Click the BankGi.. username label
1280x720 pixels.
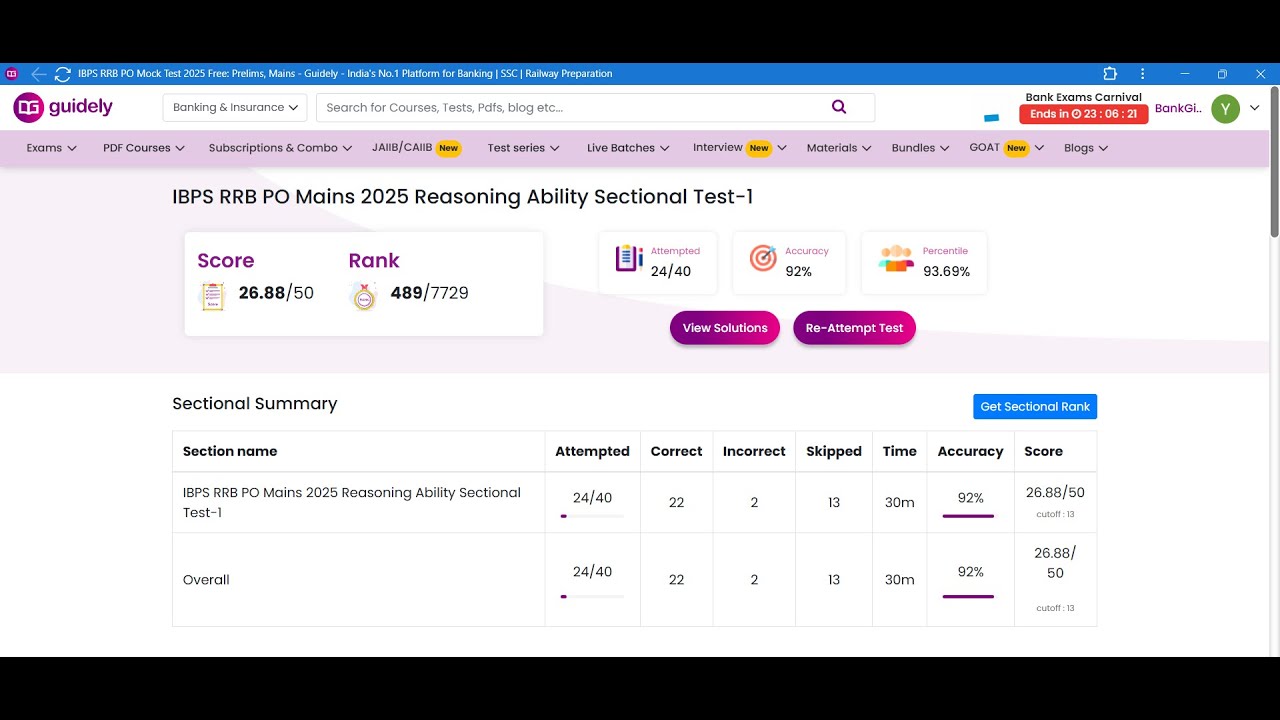coord(1178,108)
